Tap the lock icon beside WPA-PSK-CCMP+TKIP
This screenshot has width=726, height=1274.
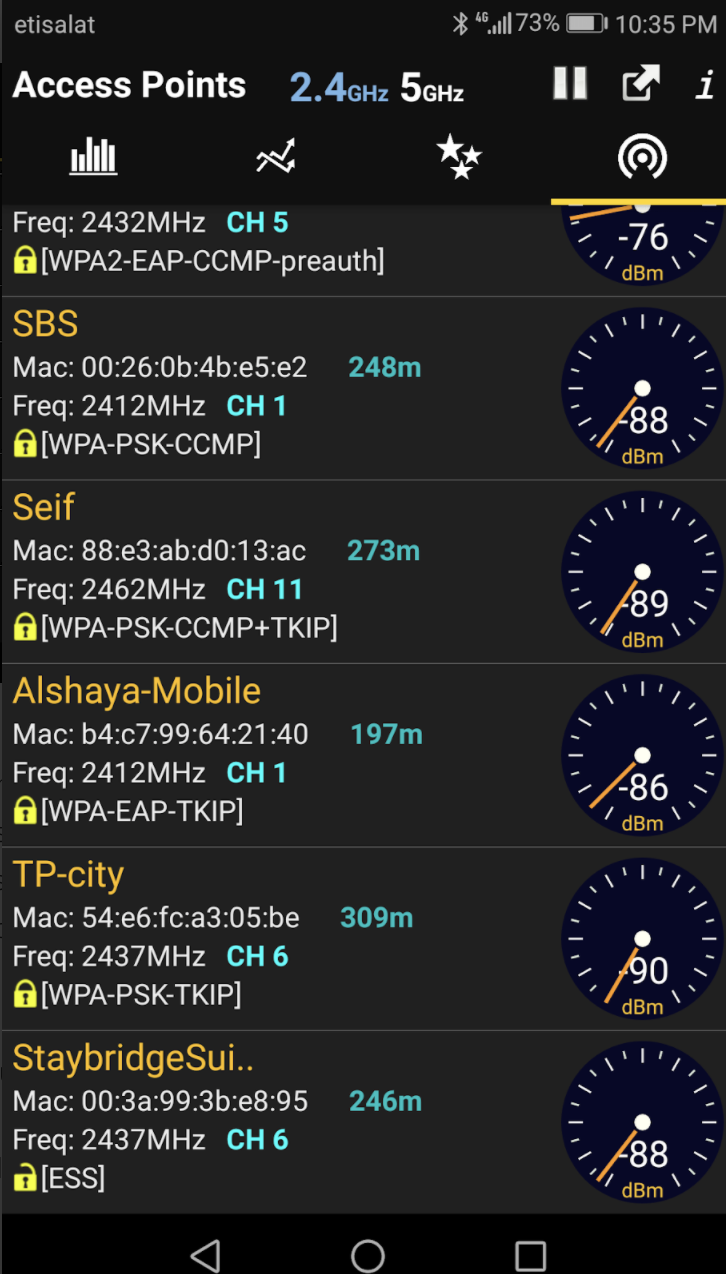tap(25, 628)
